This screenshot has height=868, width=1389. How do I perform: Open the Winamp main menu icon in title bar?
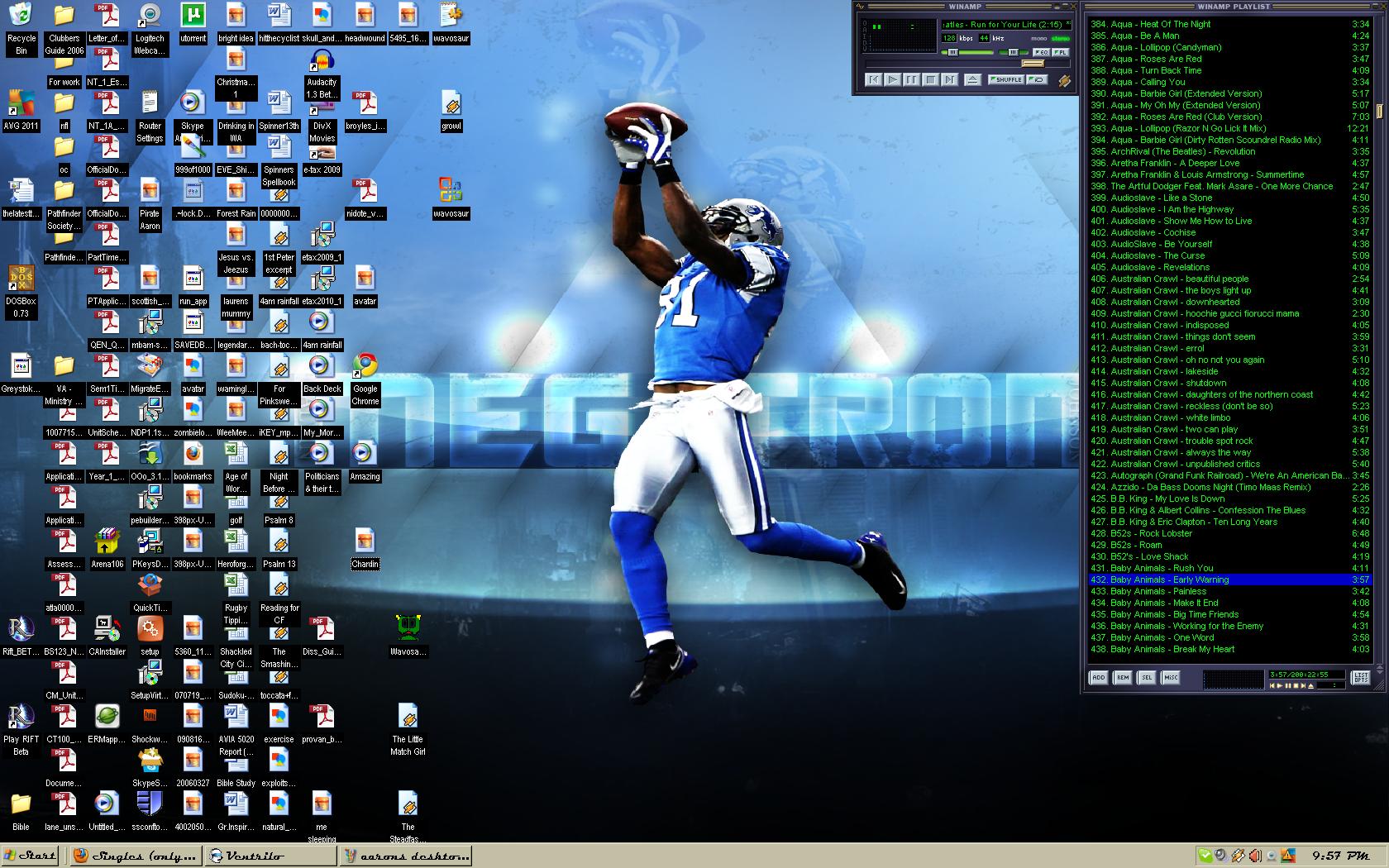point(861,7)
